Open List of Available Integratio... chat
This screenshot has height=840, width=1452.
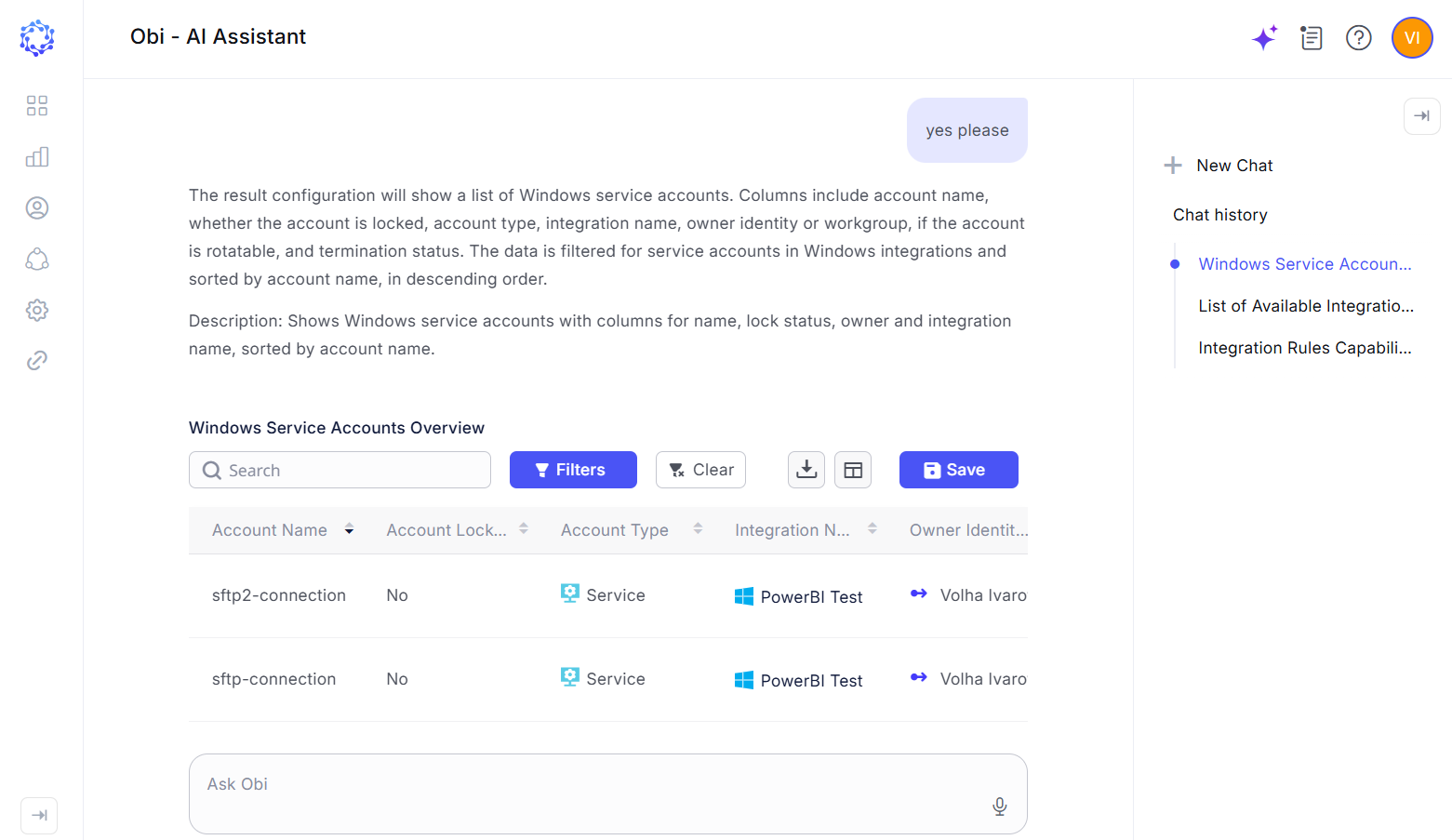1306,306
